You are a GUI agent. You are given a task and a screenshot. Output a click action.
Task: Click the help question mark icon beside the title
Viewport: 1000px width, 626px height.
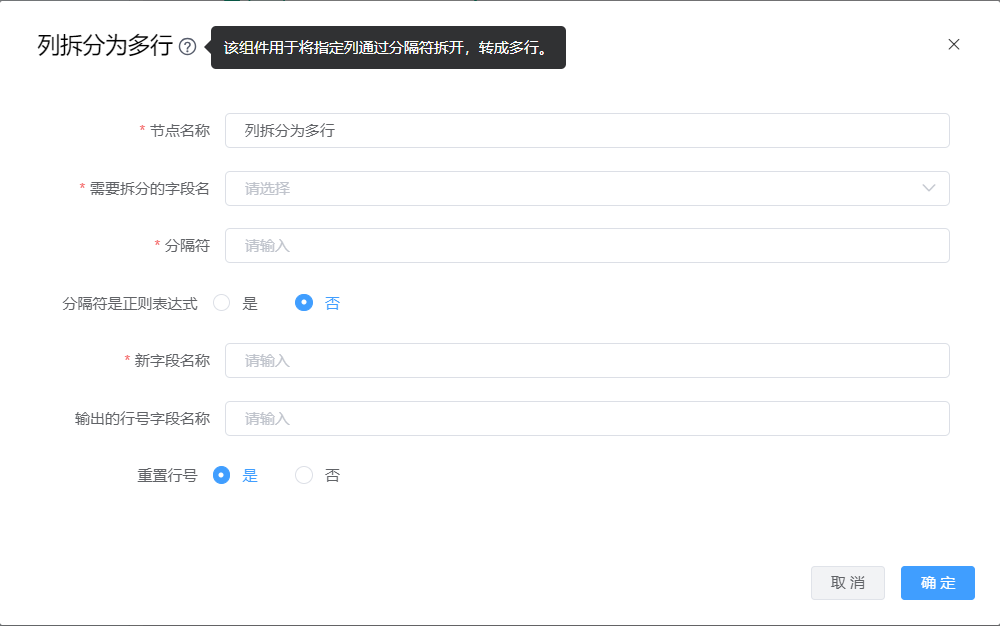pyautogui.click(x=187, y=47)
